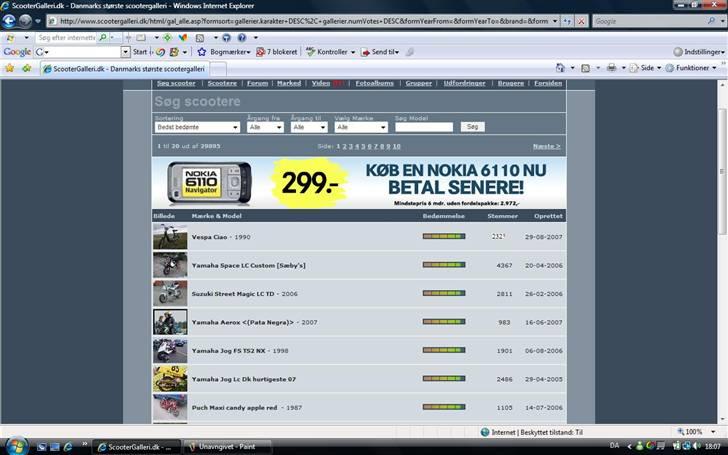
Task: Click the browser Back arrow button
Action: tap(10, 20)
